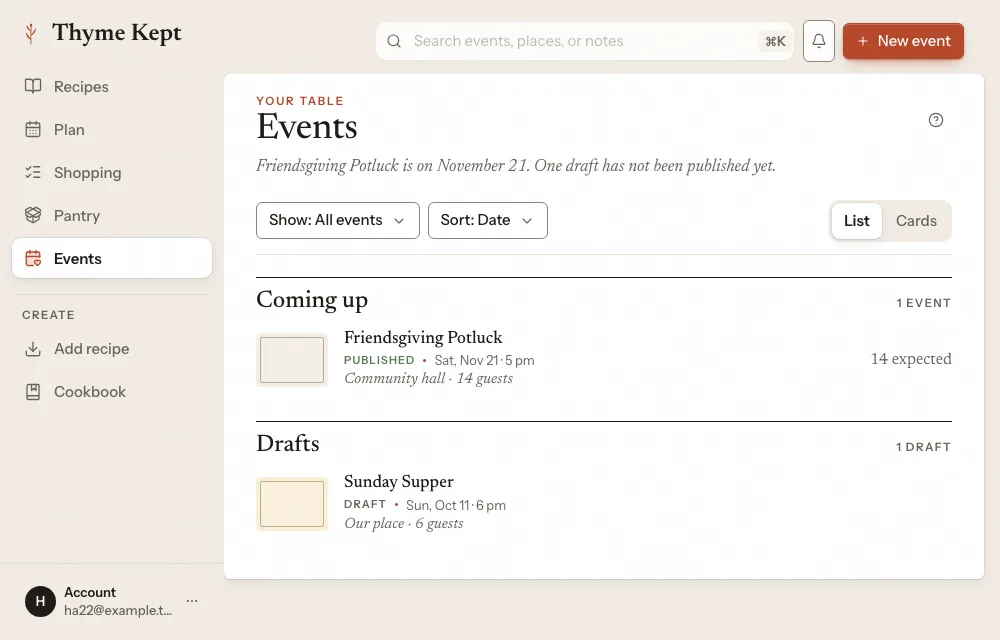Screen dimensions: 1000x640
Task: Click the Plan calendar icon
Action: click(33, 129)
